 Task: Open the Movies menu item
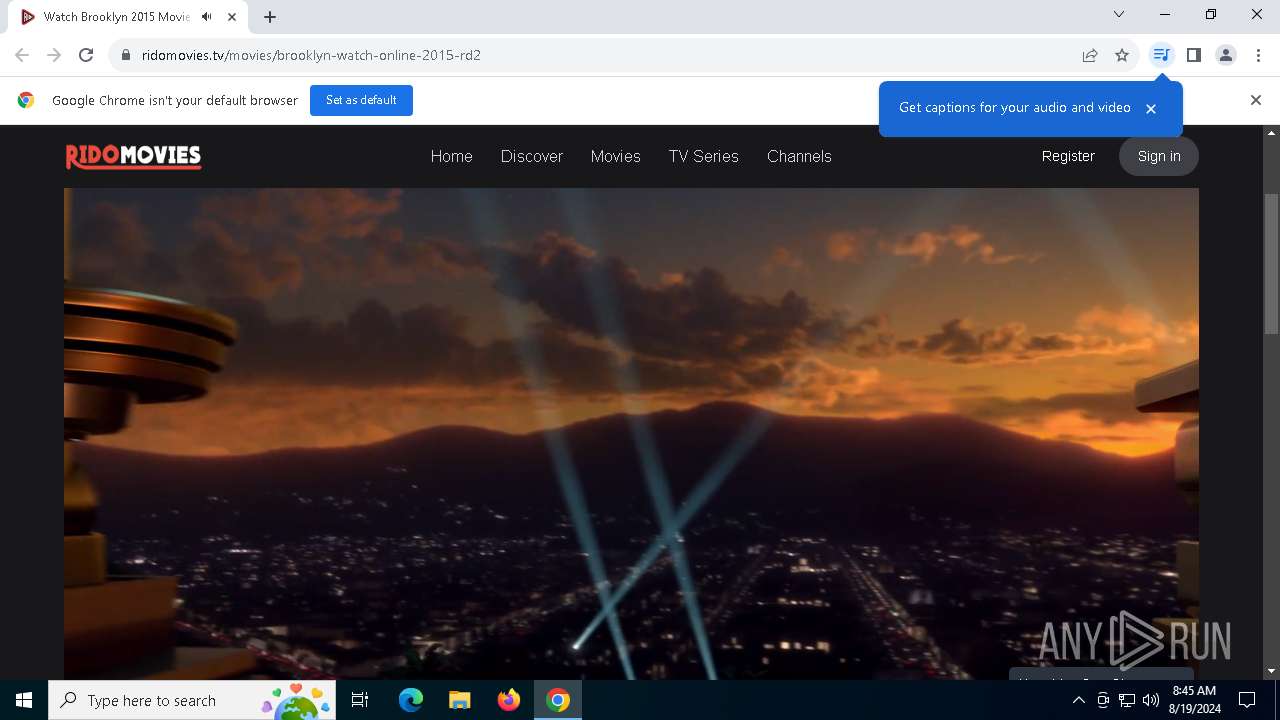coord(615,156)
